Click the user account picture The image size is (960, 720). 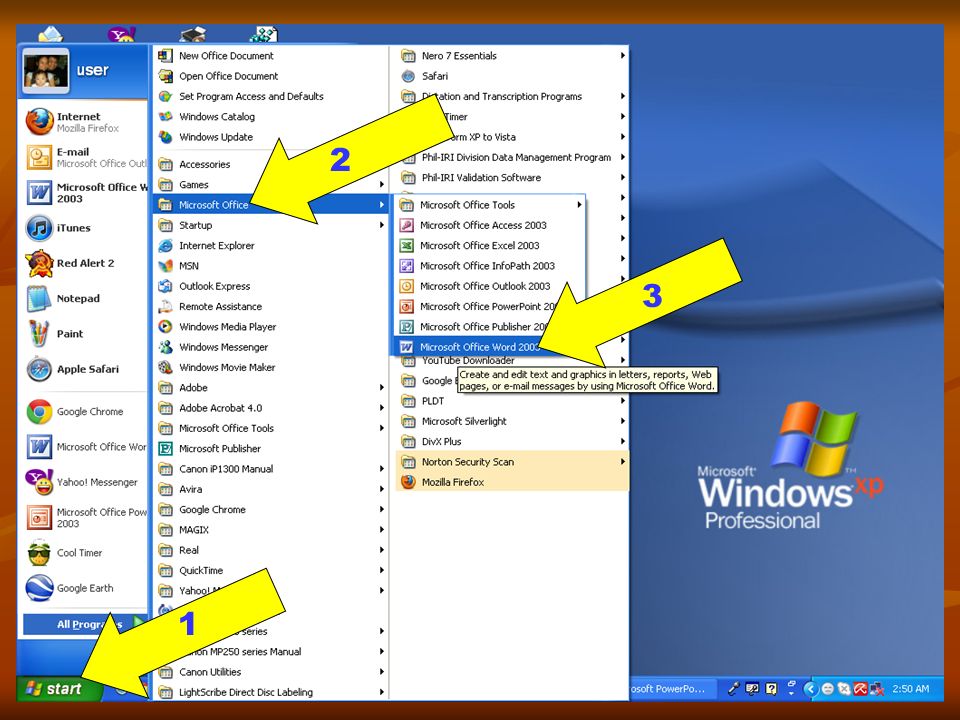46,70
